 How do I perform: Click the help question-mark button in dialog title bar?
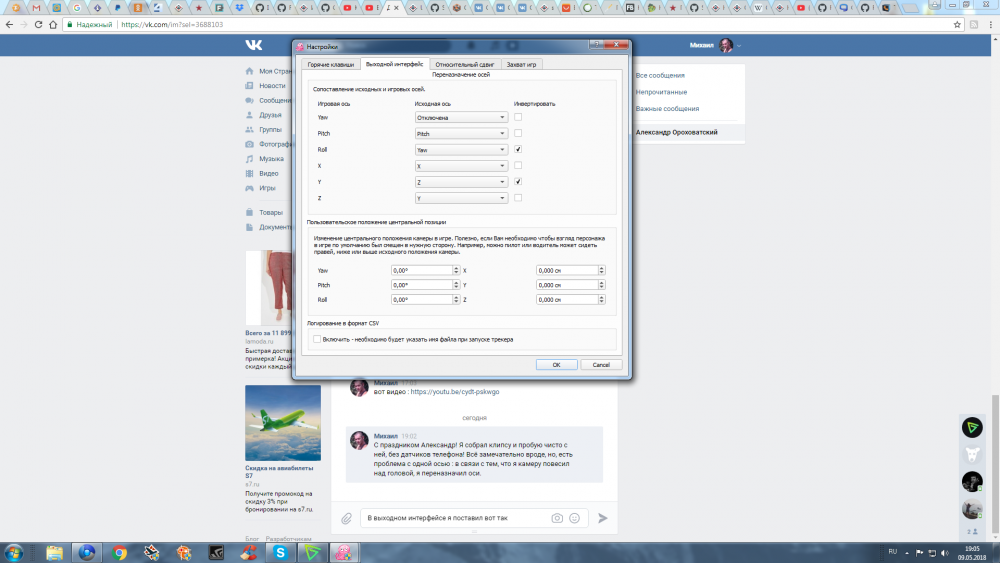596,45
